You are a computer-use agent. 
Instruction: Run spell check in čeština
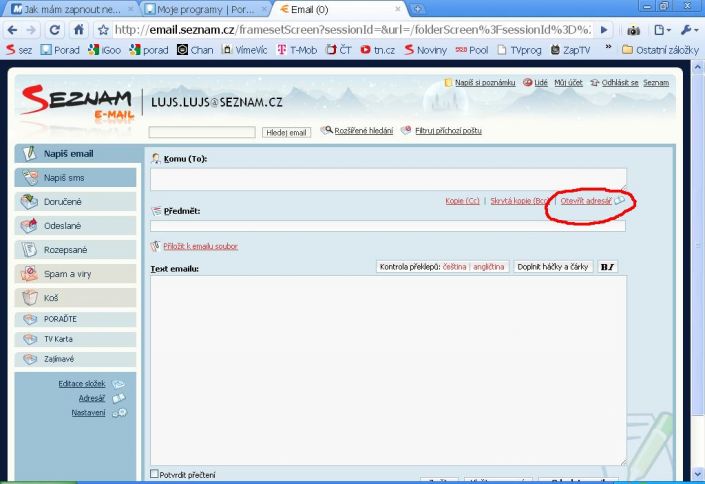454,267
